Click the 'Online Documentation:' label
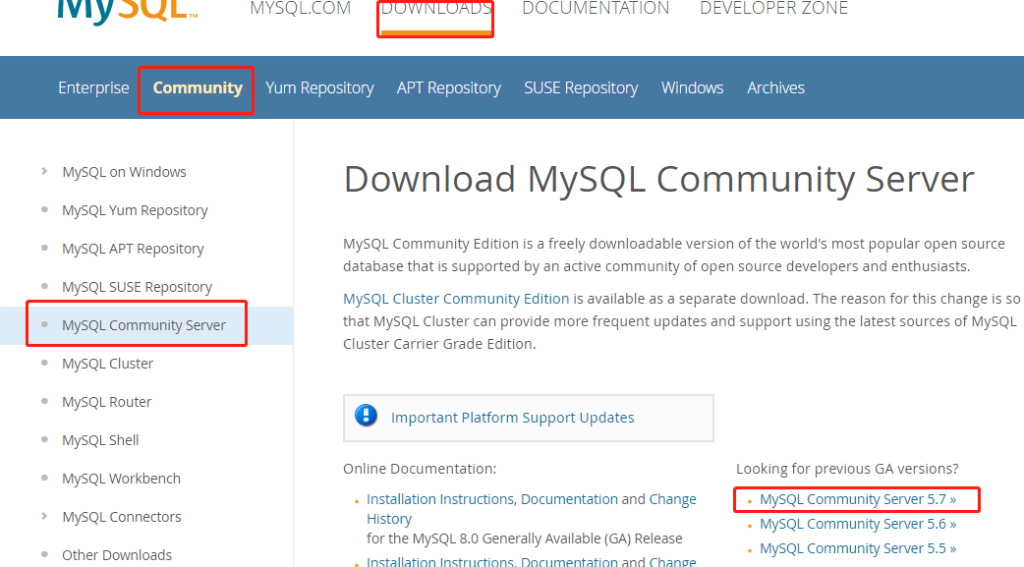The width and height of the screenshot is (1024, 567). (419, 469)
